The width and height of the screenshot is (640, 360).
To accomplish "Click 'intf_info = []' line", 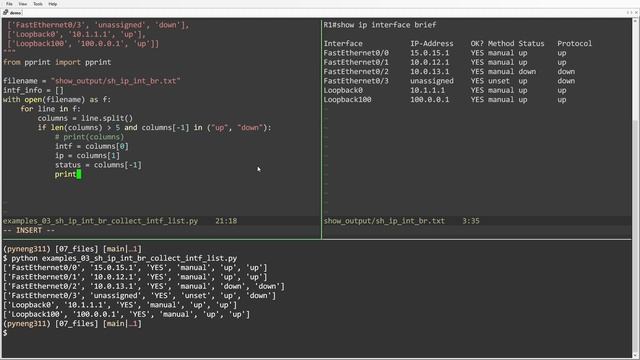I will pyautogui.click(x=33, y=90).
